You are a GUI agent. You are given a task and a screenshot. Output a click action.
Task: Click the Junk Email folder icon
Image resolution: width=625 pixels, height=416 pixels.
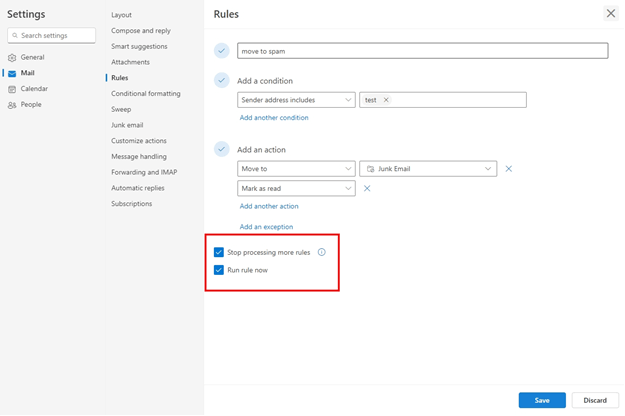pyautogui.click(x=370, y=169)
